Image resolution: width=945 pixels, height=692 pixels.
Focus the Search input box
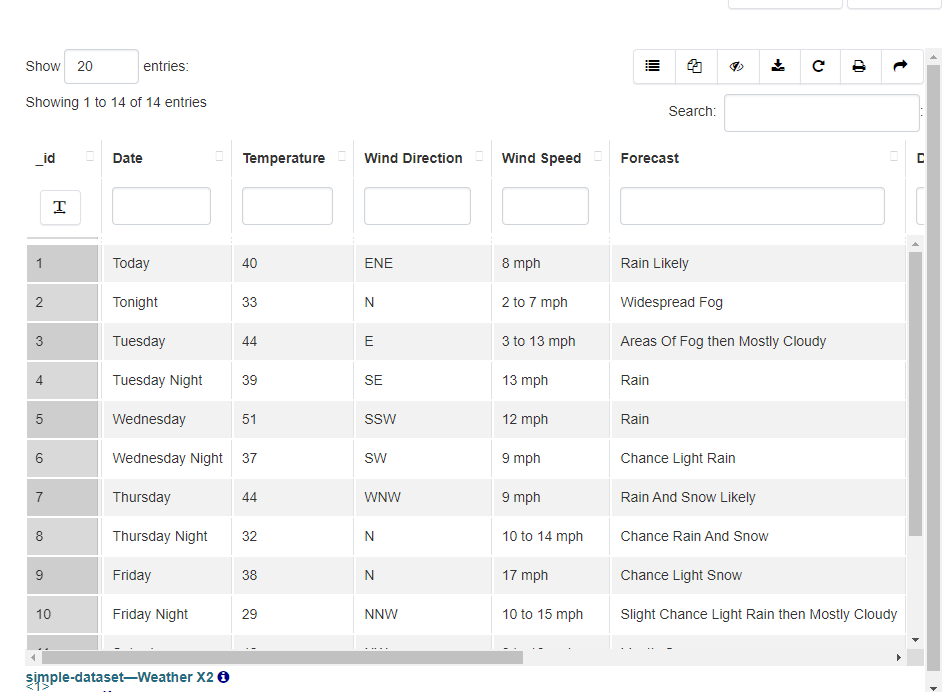click(x=821, y=113)
